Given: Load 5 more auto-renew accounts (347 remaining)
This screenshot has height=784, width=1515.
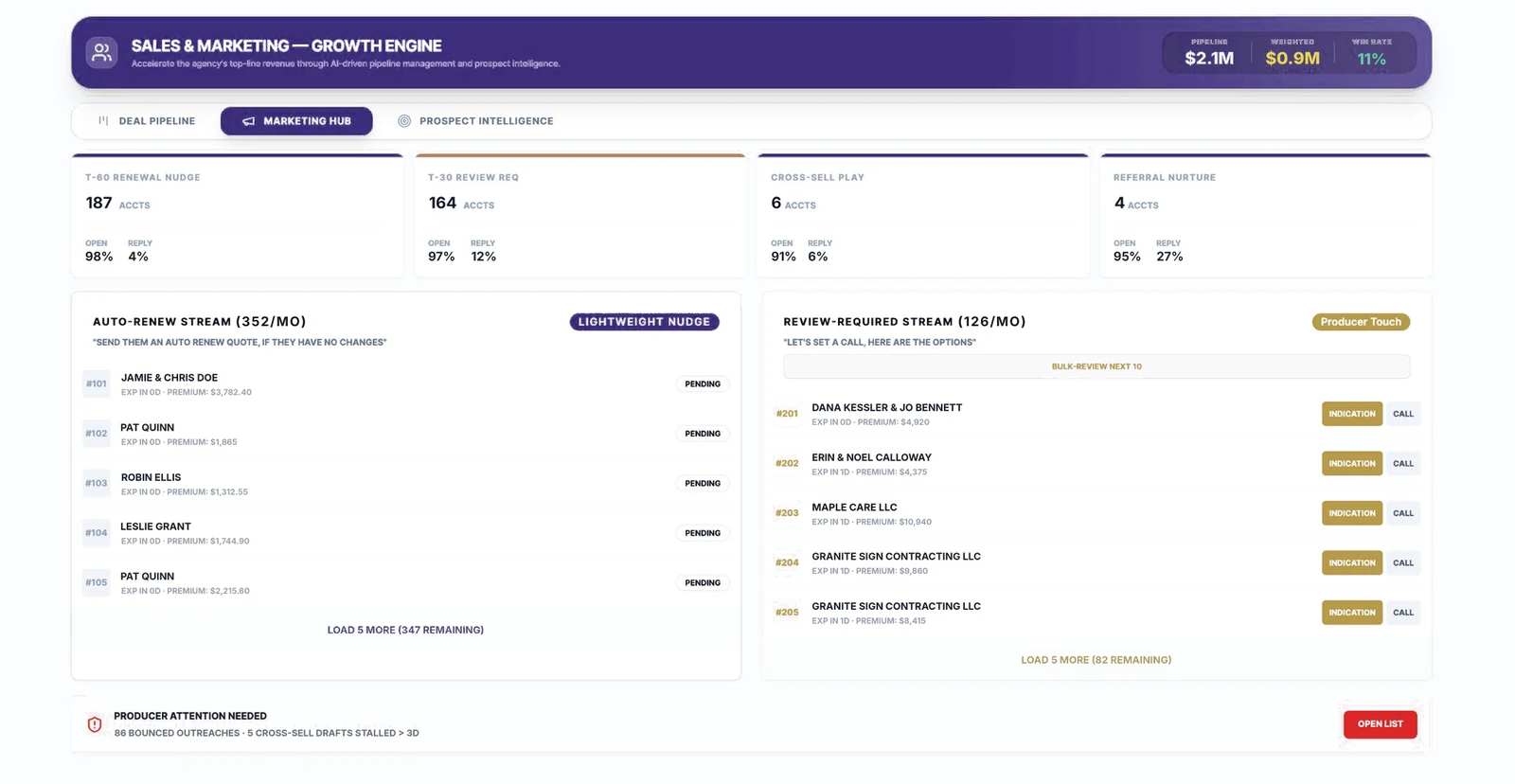Looking at the screenshot, I should tap(405, 630).
